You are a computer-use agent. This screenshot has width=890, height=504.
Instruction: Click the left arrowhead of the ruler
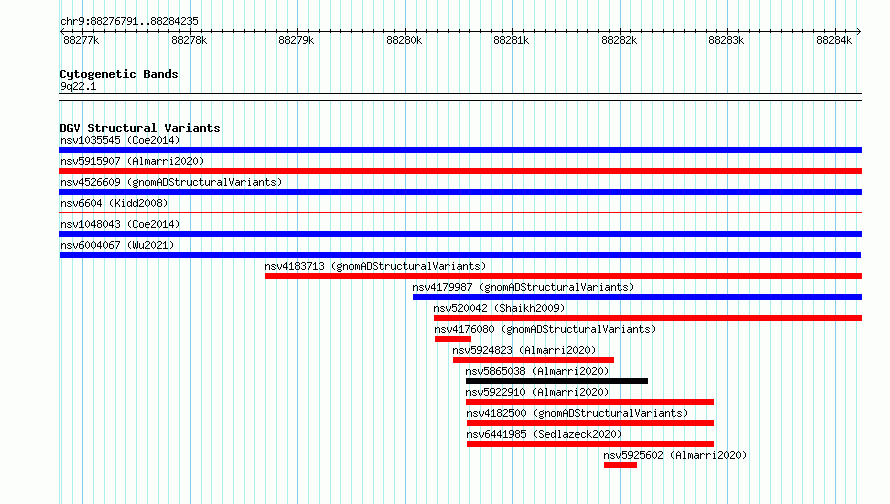(62, 31)
